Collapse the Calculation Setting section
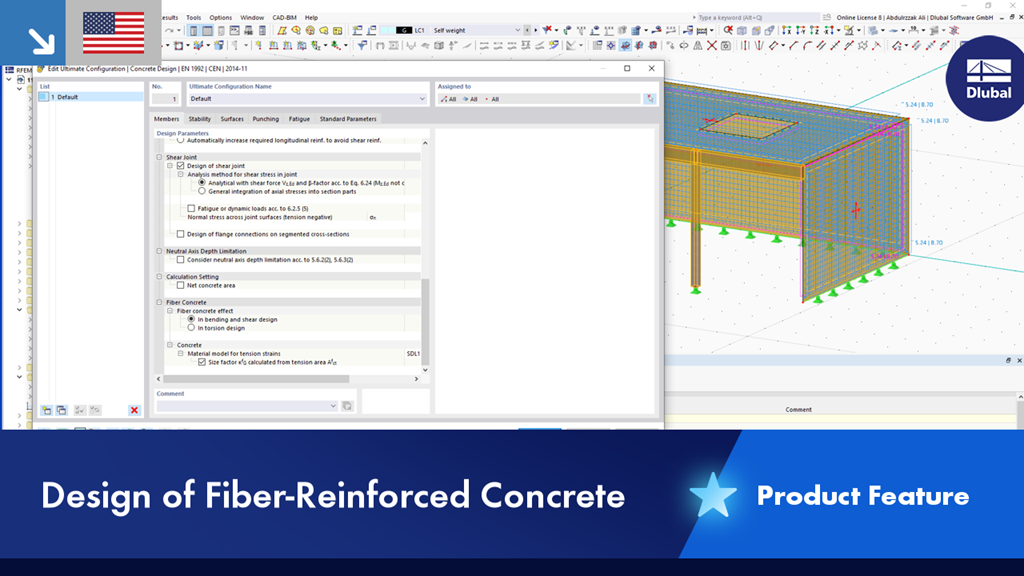The width and height of the screenshot is (1024, 576). (x=159, y=276)
